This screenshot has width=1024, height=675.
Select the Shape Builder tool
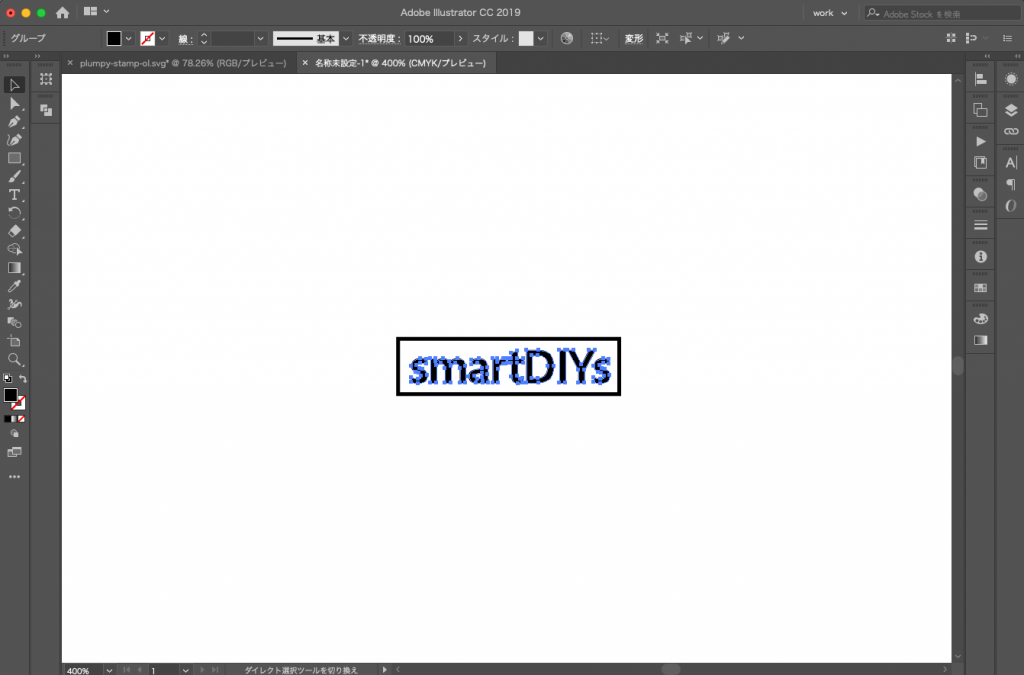click(x=14, y=249)
